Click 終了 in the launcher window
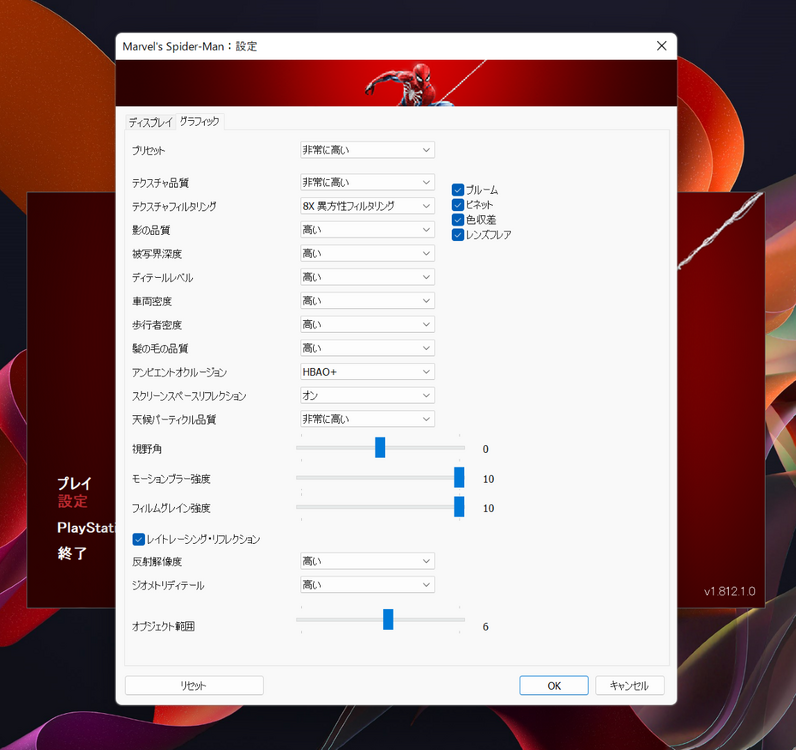This screenshot has width=796, height=750. (x=72, y=553)
